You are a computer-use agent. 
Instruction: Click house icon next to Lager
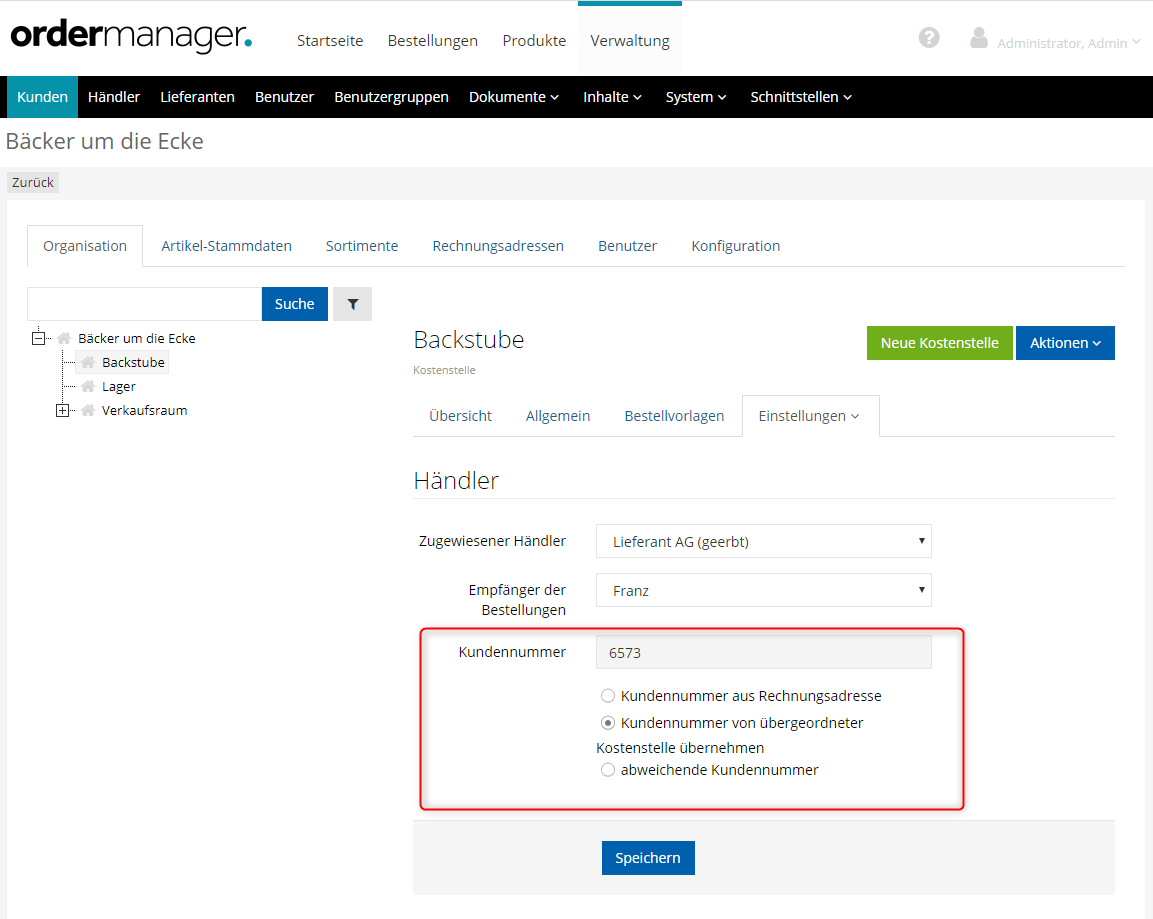point(88,387)
